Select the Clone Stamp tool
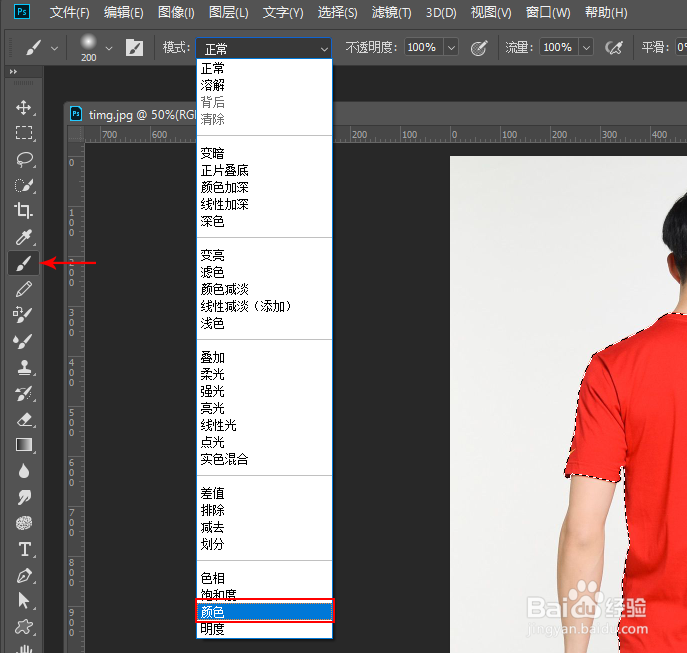 (24, 367)
